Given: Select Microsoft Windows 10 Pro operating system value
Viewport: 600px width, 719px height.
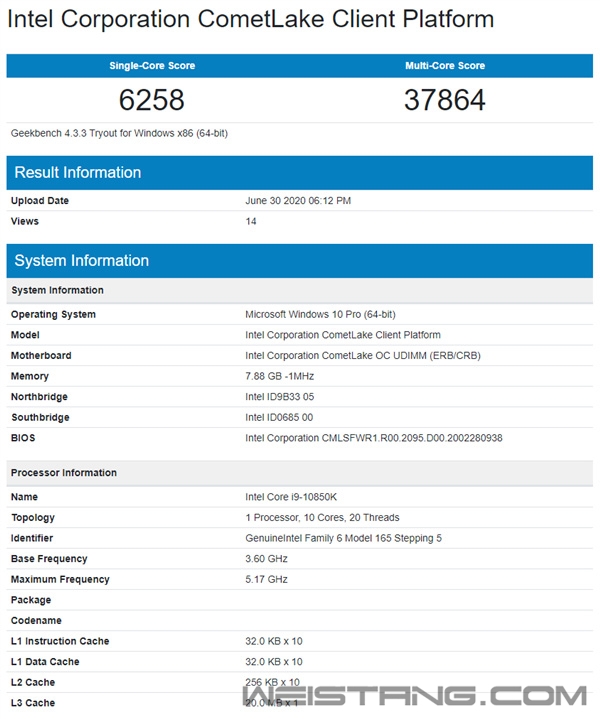Looking at the screenshot, I should coord(320,314).
